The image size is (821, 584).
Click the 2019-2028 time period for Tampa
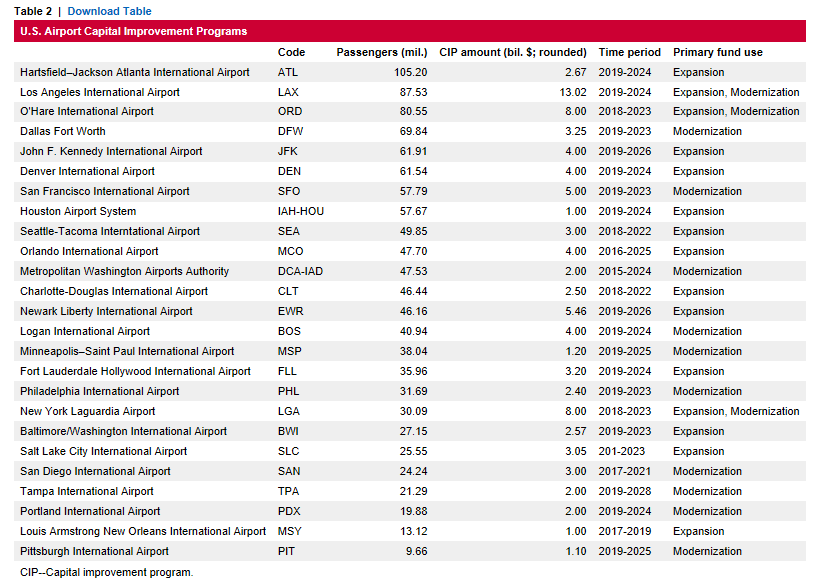point(625,491)
